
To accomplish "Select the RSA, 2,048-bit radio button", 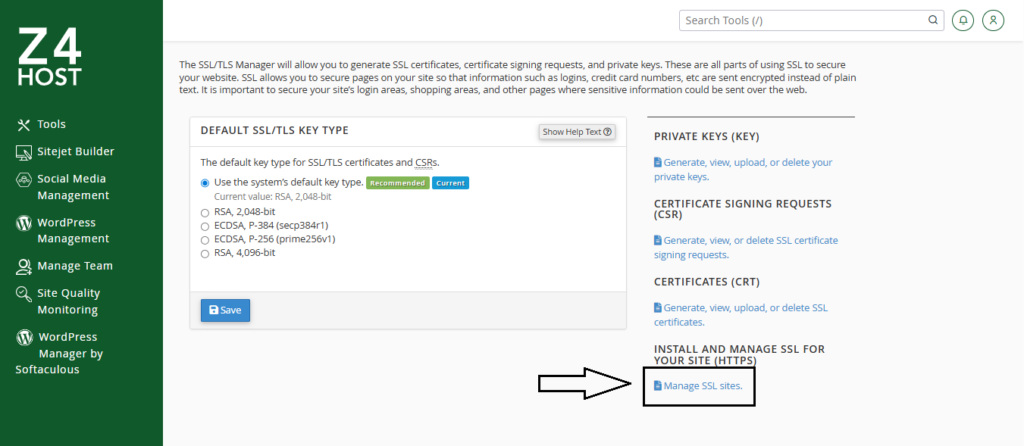I will (x=205, y=212).
